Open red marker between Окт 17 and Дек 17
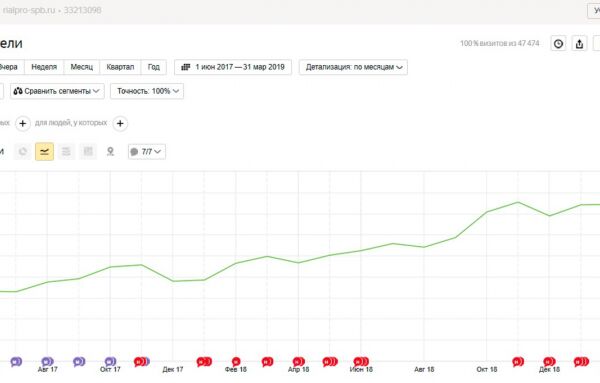Viewport: 600px width, 383px height. pyautogui.click(x=141, y=361)
